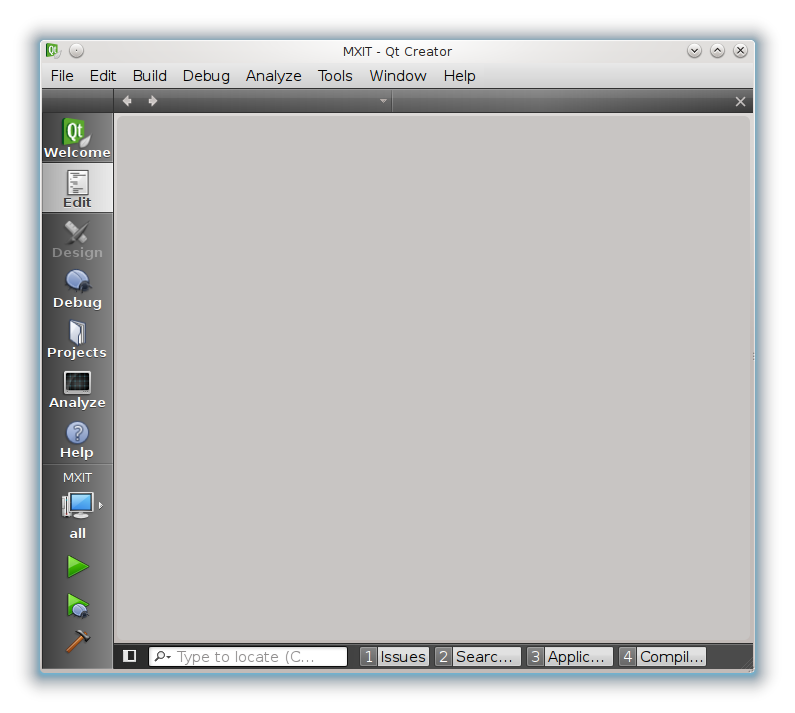Open Projects mode

[77, 338]
